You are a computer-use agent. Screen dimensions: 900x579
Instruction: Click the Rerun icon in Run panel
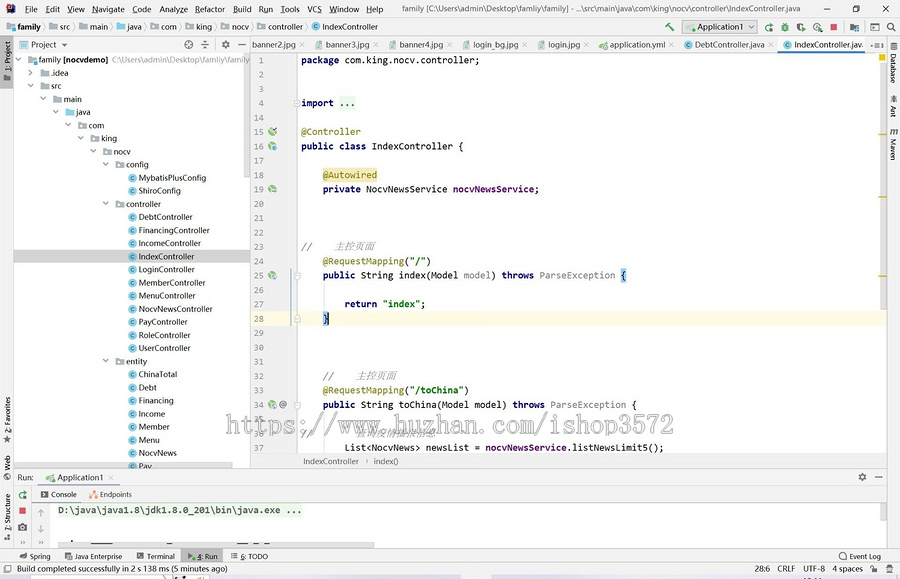[22, 495]
